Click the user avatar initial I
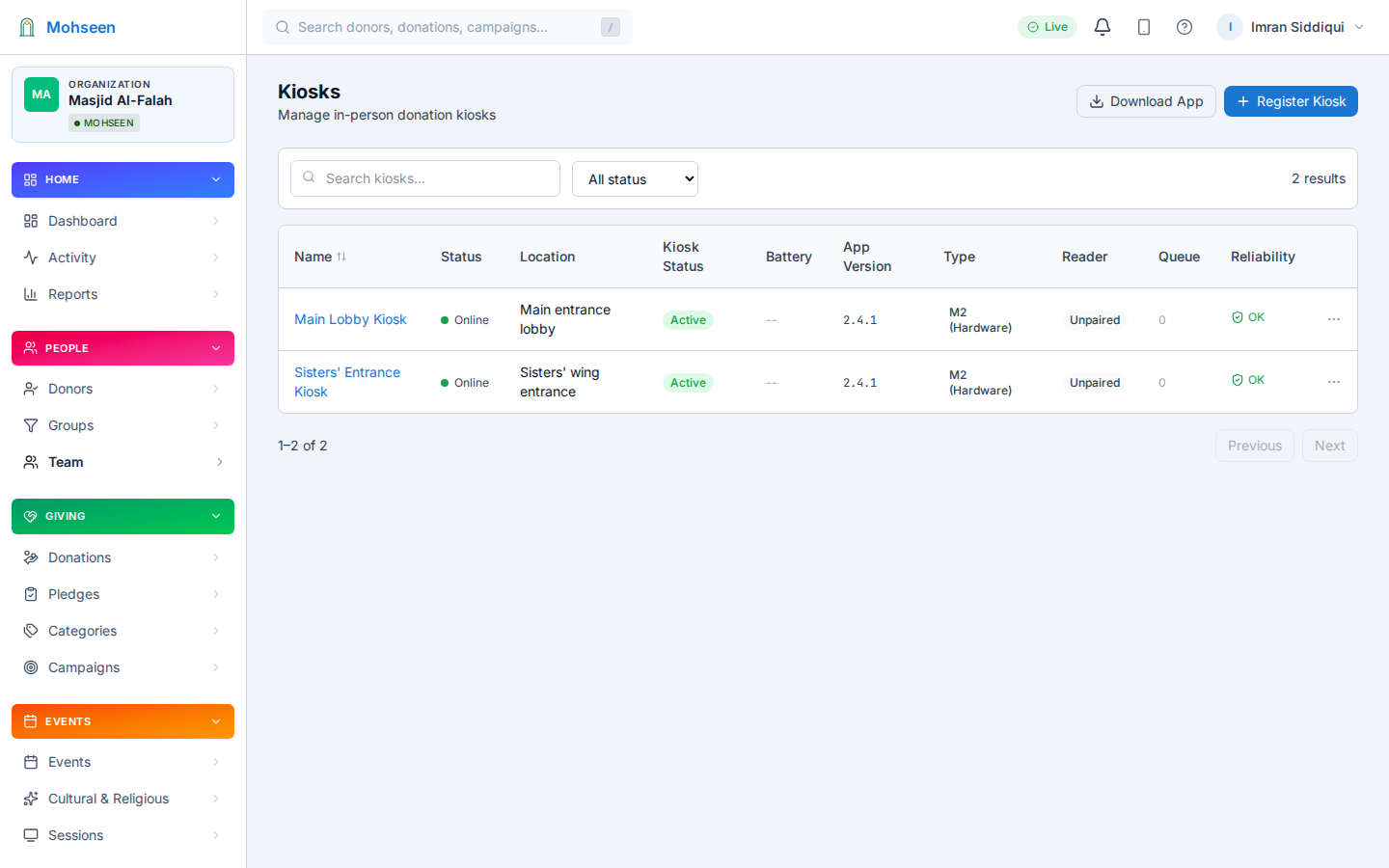The image size is (1389, 868). (x=1230, y=27)
